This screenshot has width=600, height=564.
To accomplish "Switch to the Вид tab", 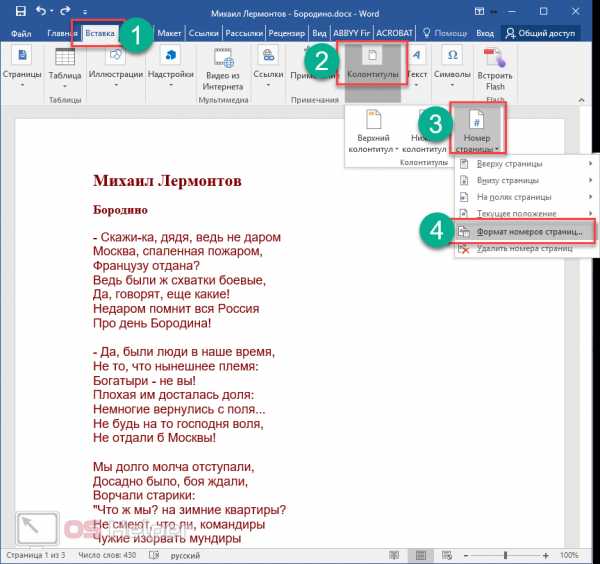I will tap(319, 33).
